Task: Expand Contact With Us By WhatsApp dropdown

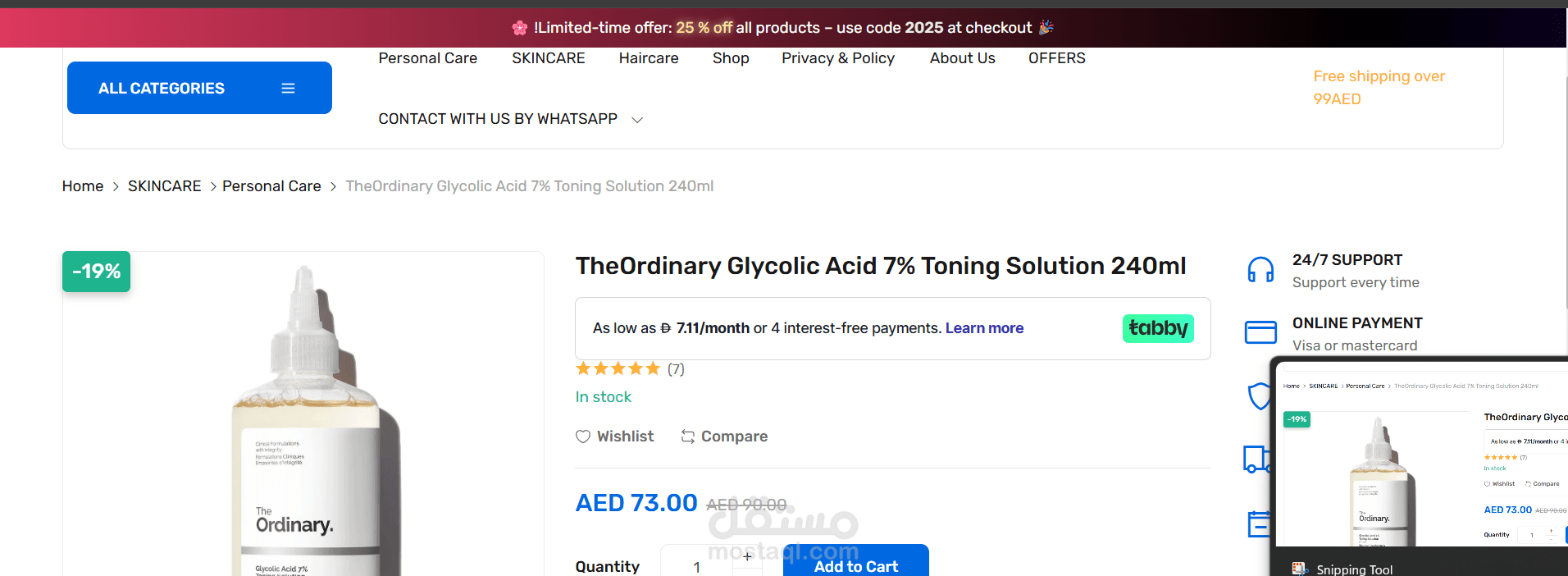Action: pyautogui.click(x=637, y=120)
